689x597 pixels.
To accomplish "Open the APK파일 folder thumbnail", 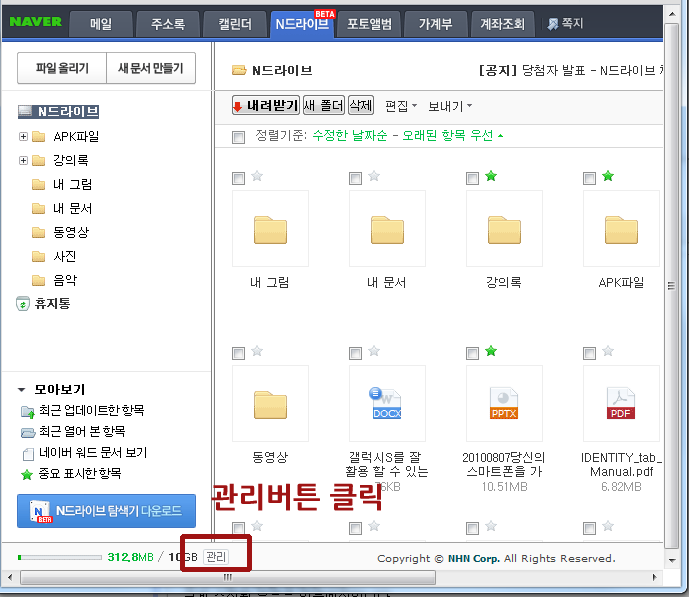I will [621, 228].
